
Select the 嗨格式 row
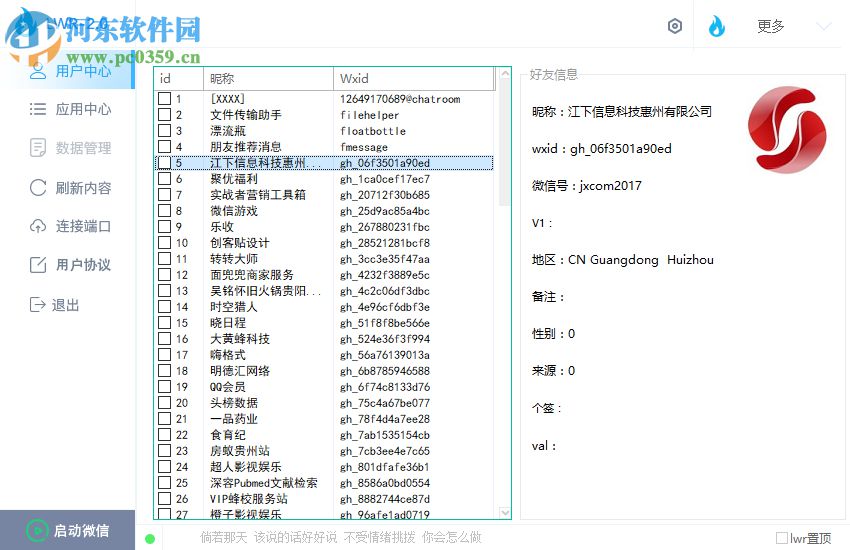(x=324, y=355)
